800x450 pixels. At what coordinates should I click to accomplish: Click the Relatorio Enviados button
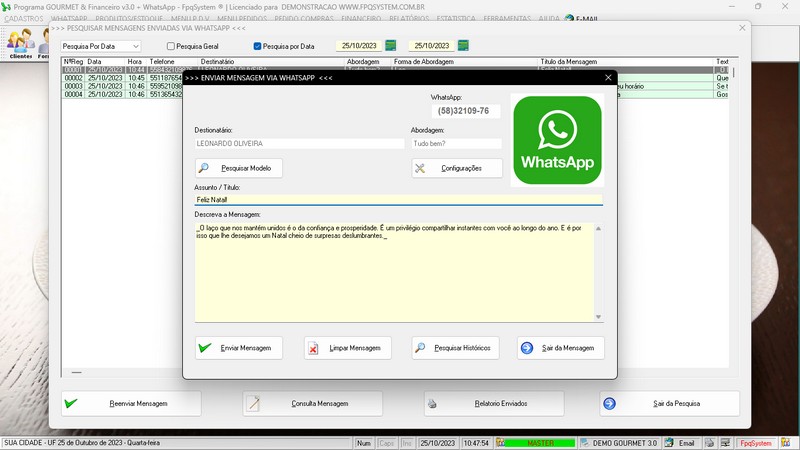(x=494, y=404)
